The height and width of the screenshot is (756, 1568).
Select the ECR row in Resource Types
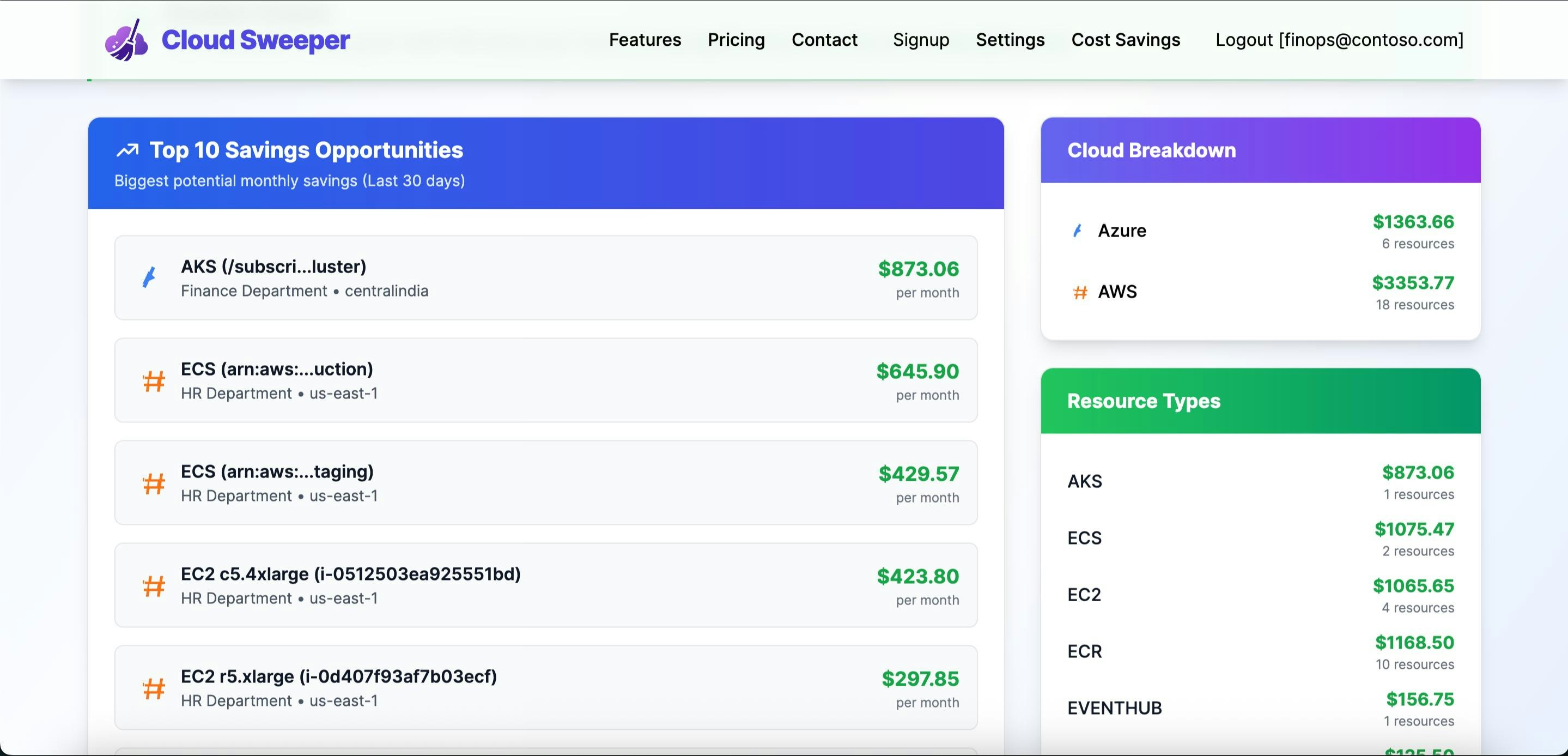coord(1261,652)
